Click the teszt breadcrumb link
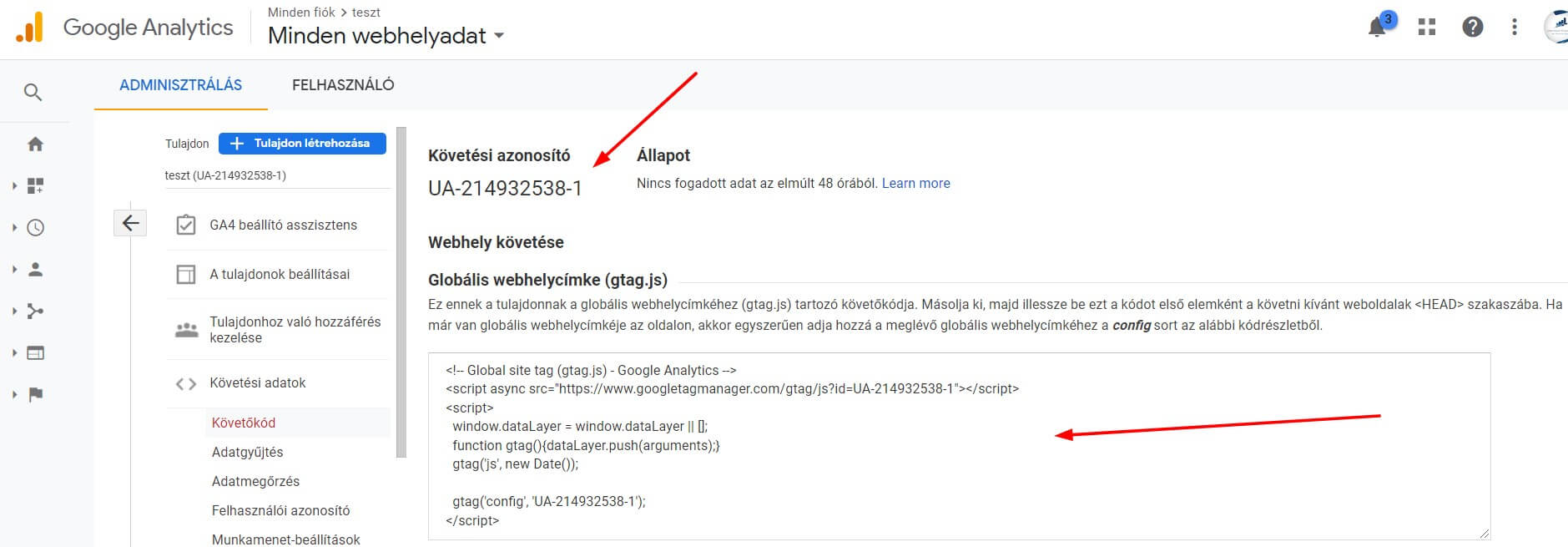 click(366, 13)
